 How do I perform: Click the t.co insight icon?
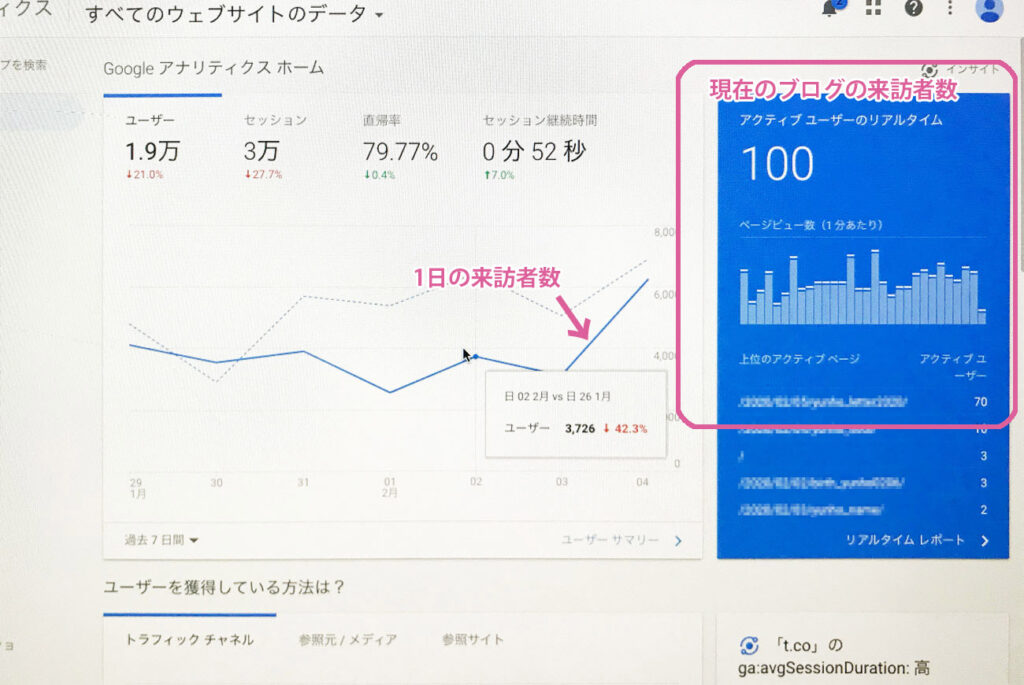[750, 646]
